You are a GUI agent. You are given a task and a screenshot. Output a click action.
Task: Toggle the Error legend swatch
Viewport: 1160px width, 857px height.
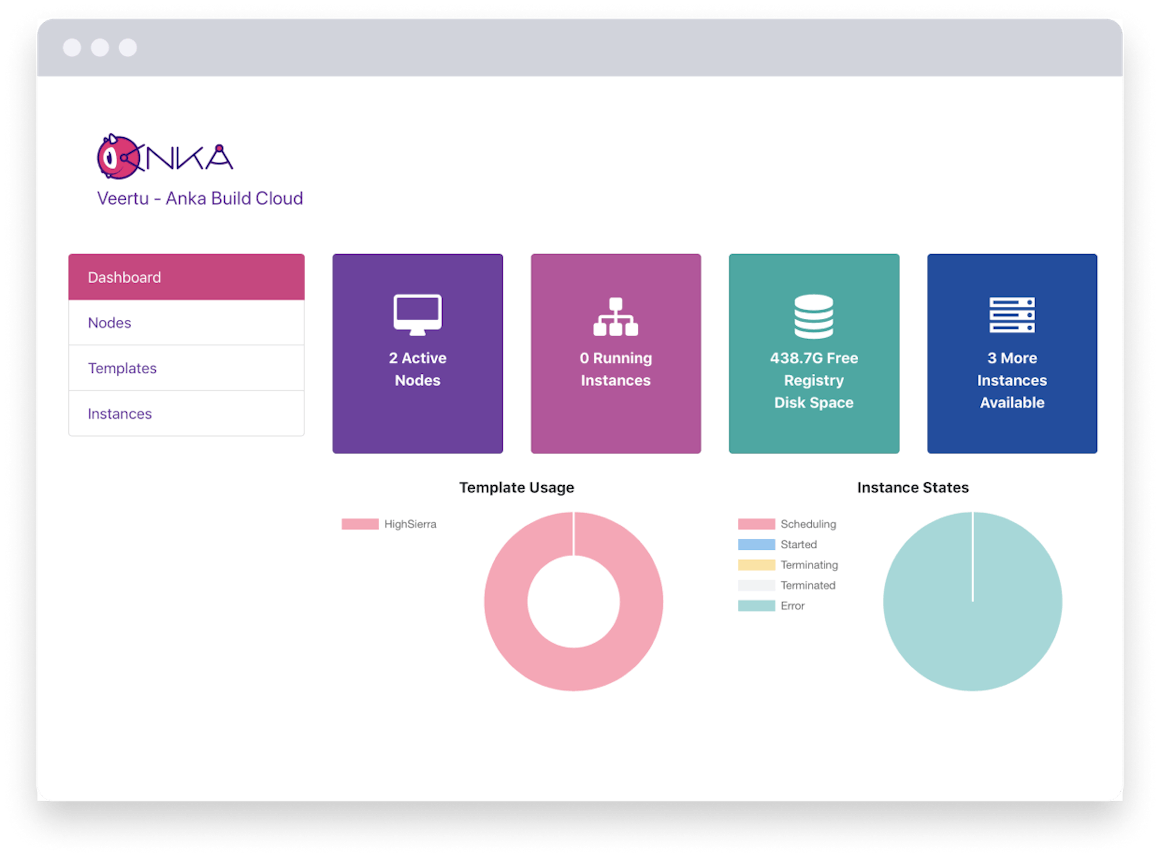coord(756,605)
